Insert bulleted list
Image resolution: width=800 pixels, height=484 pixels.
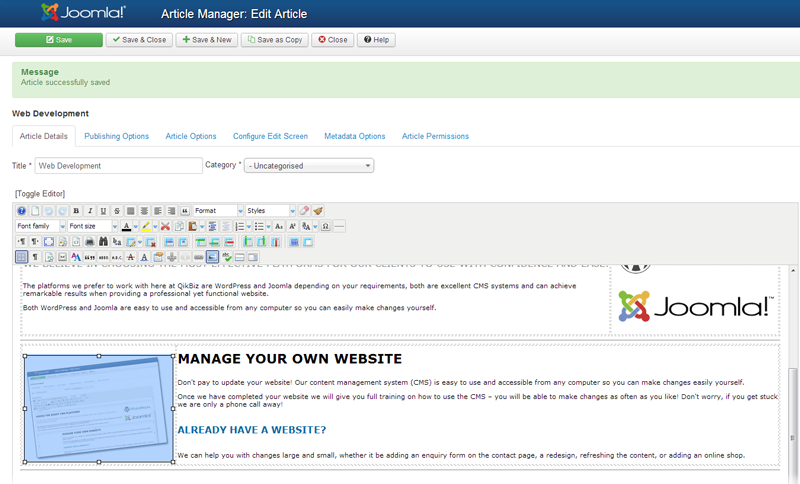(259, 226)
